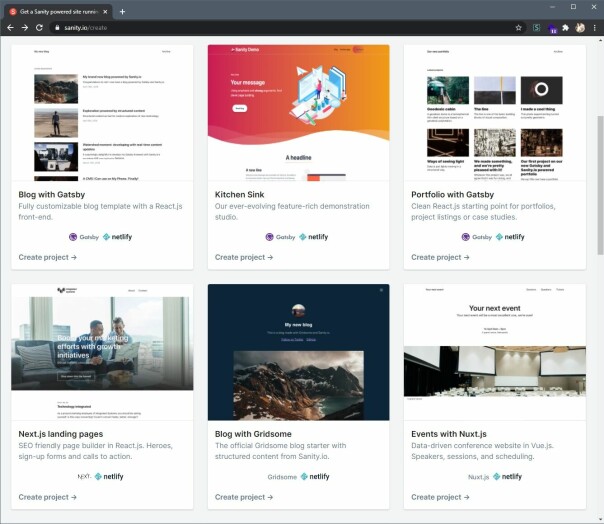
Task: Minimize the Chrome window
Action: [553, 7]
